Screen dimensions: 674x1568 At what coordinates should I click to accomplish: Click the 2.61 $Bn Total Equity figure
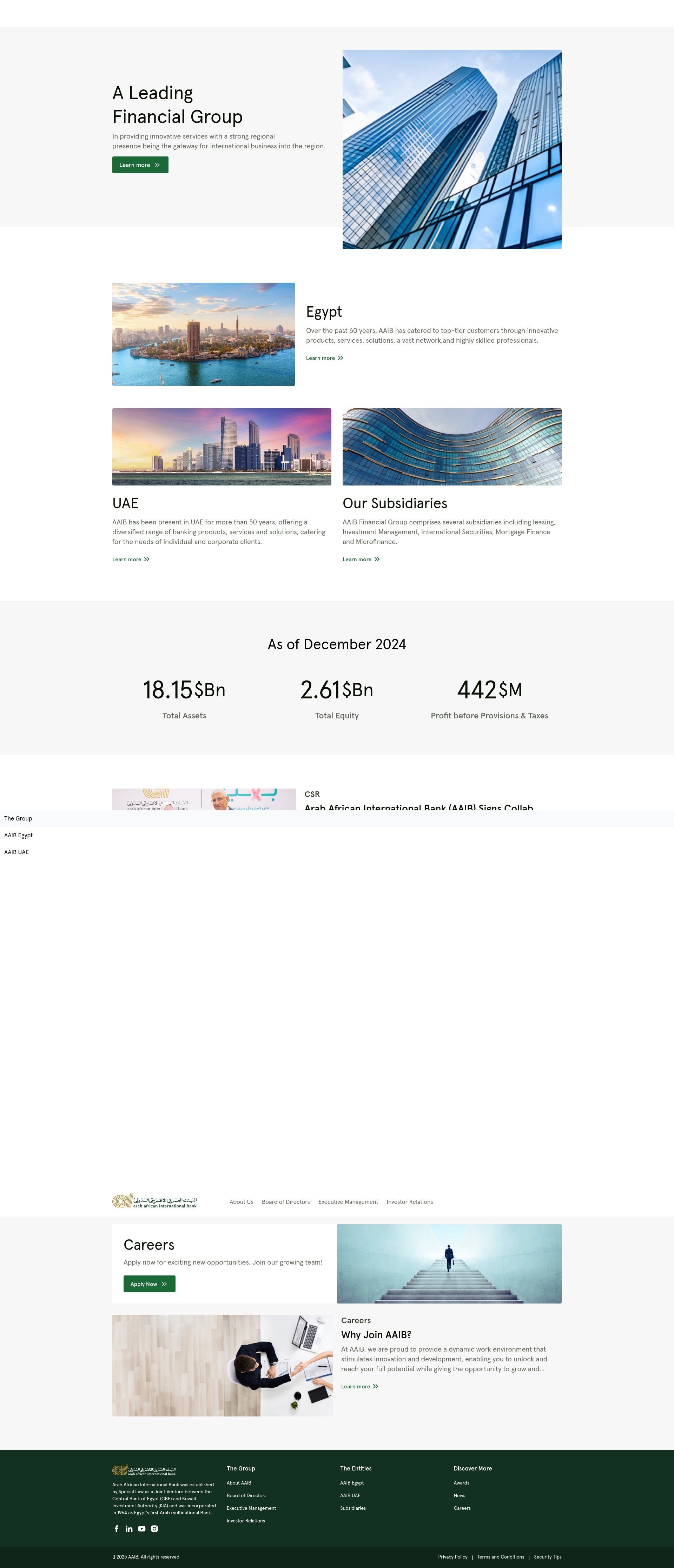click(x=336, y=690)
